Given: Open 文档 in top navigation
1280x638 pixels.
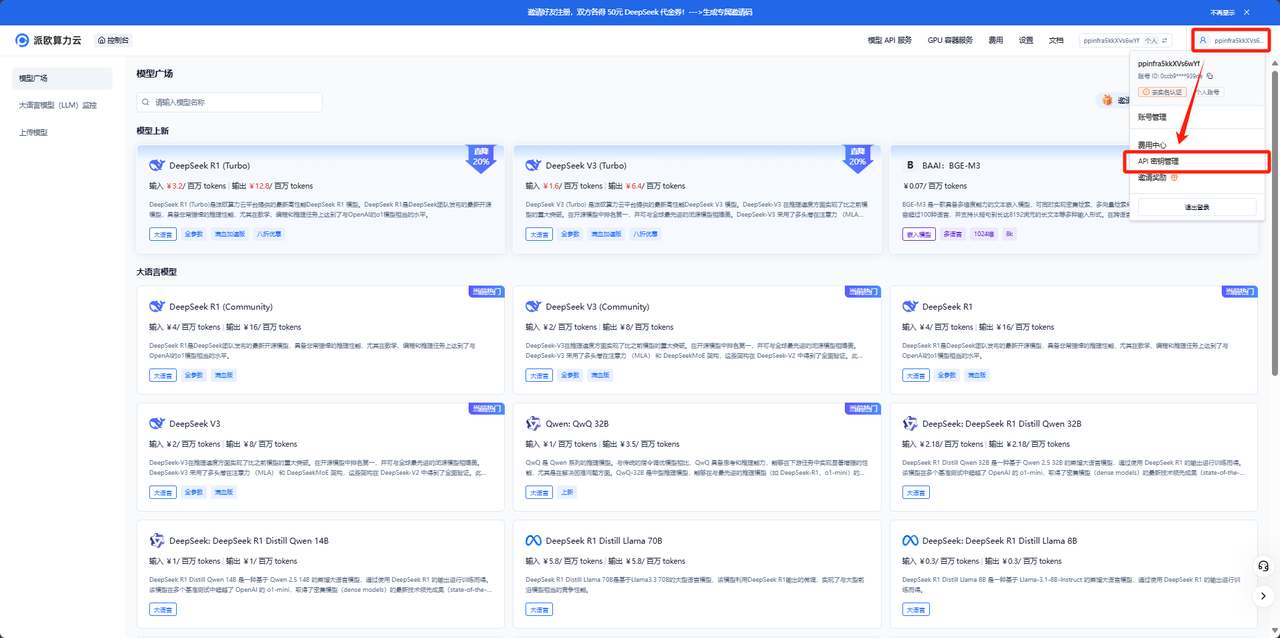Looking at the screenshot, I should (1056, 40).
